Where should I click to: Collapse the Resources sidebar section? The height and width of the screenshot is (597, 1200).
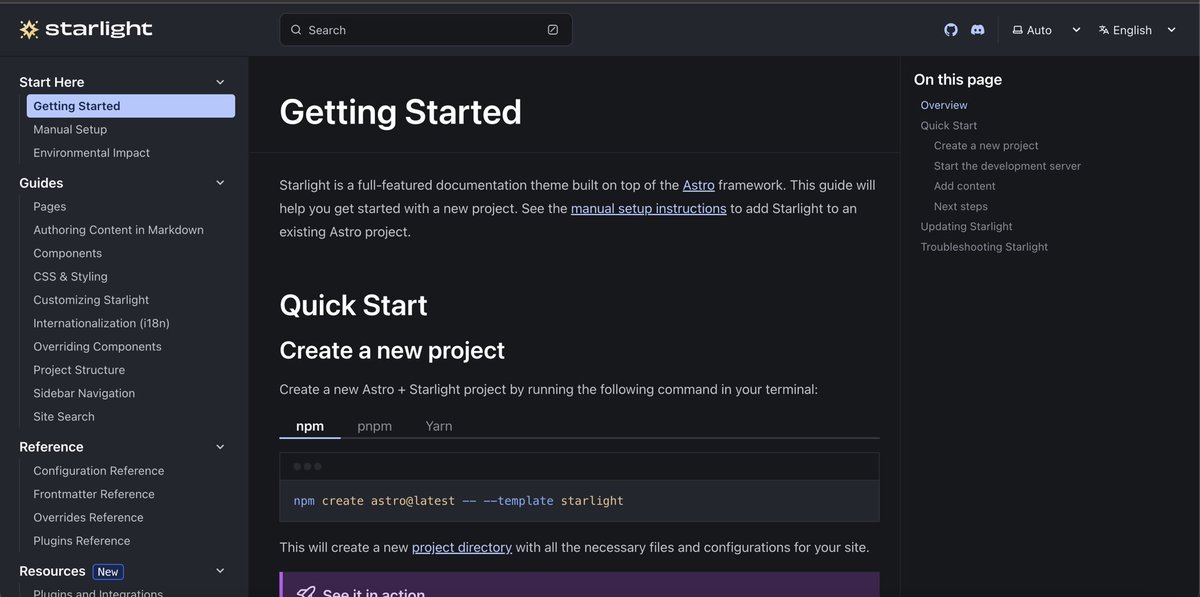pos(221,571)
